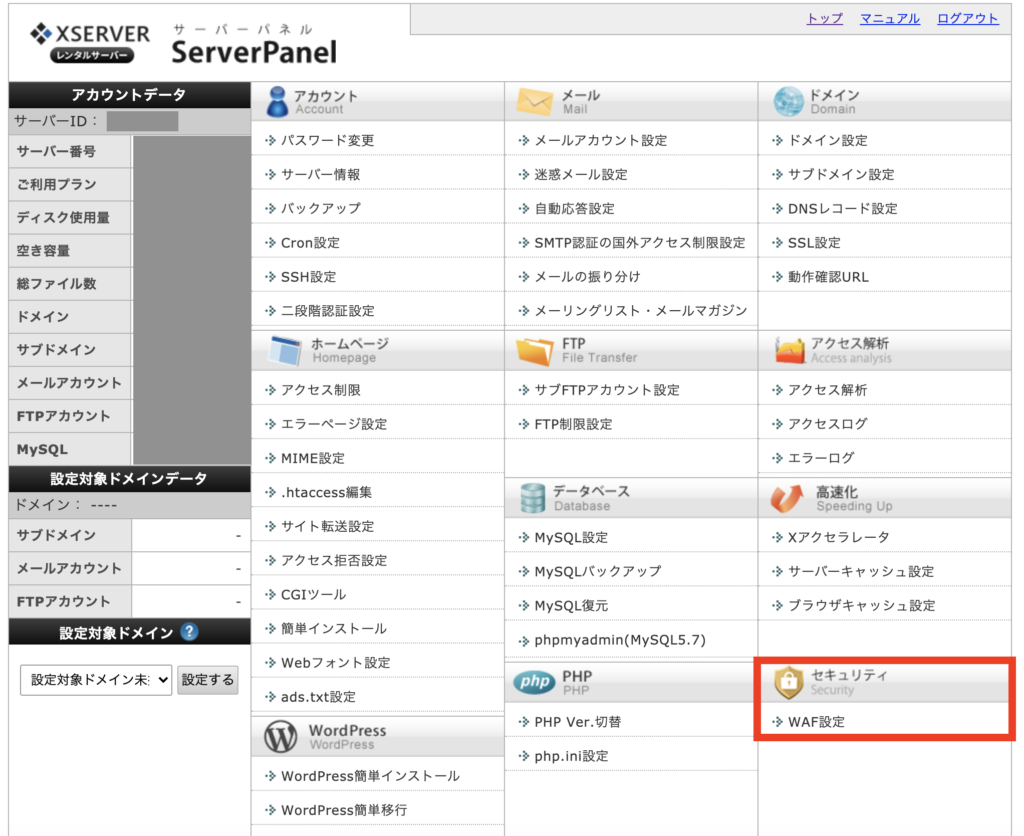Image resolution: width=1024 pixels, height=836 pixels.
Task: Open the マニュアル link
Action: (889, 18)
